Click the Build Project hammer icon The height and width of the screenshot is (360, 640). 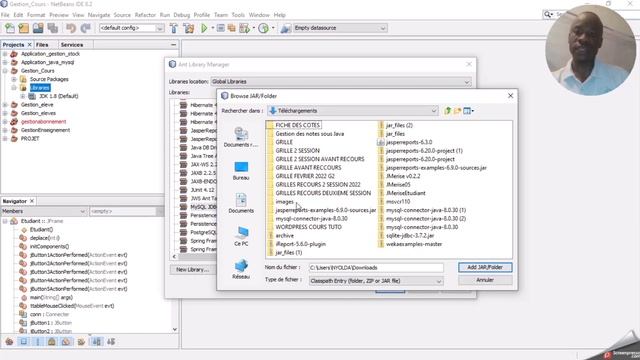point(174,28)
